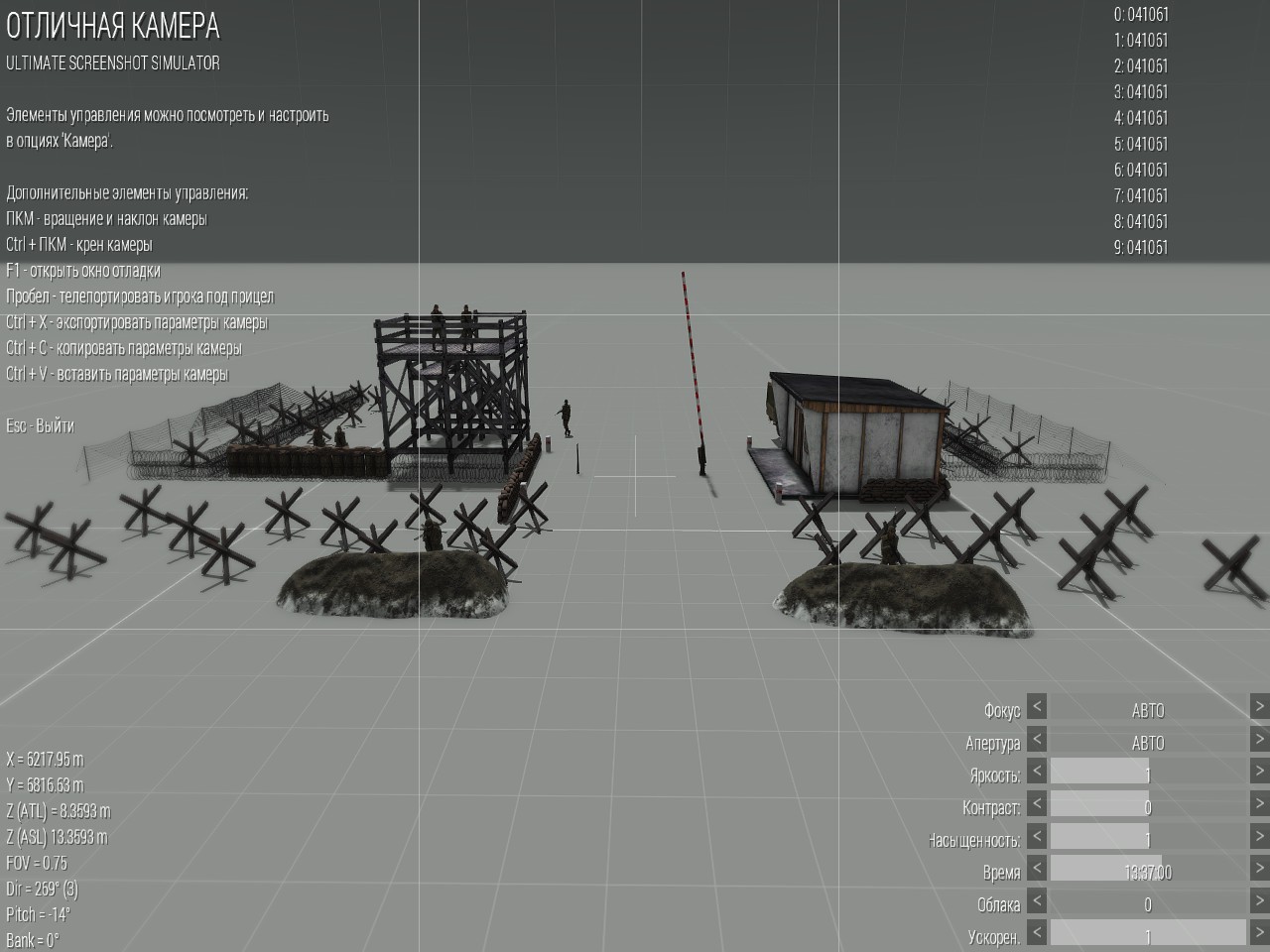
Task: Select saved position slot 4: 041061
Action: [1140, 117]
